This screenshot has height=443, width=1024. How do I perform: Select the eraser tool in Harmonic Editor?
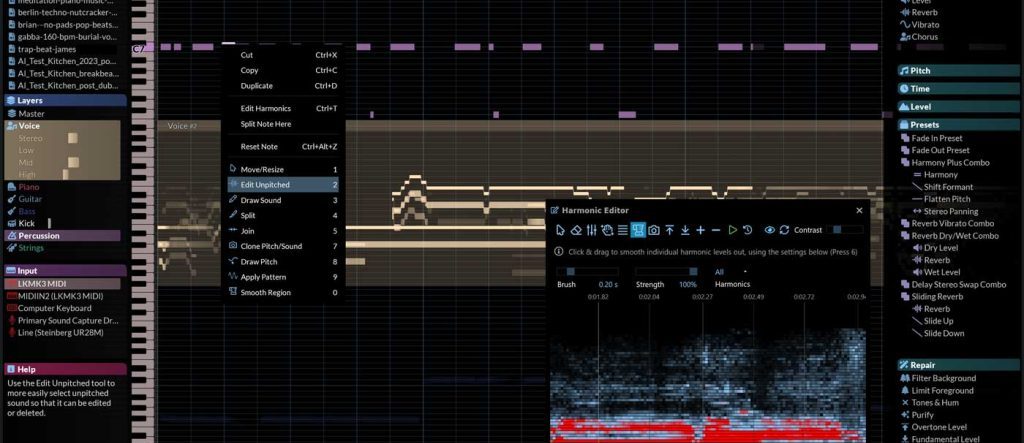576,230
